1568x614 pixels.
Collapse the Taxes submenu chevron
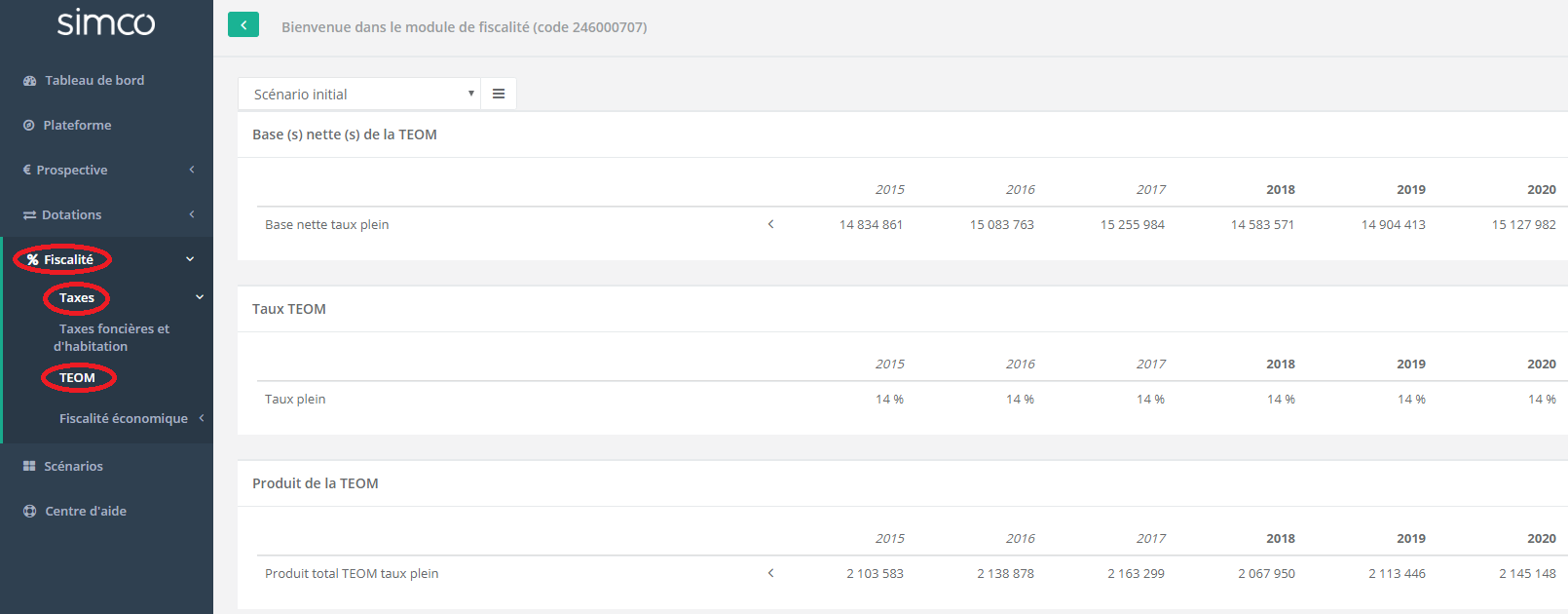pyautogui.click(x=200, y=297)
